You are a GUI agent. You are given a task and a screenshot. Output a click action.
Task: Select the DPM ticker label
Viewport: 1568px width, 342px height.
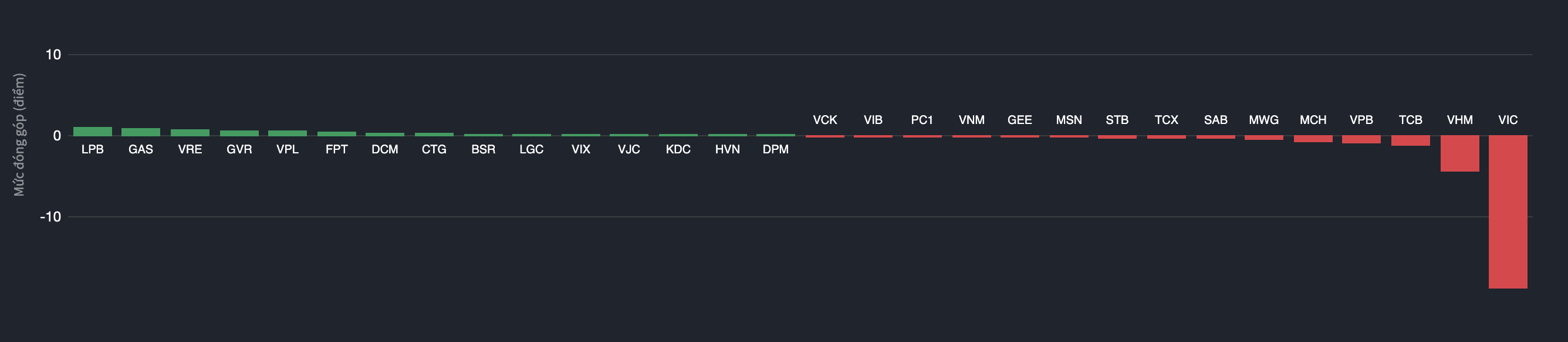775,149
